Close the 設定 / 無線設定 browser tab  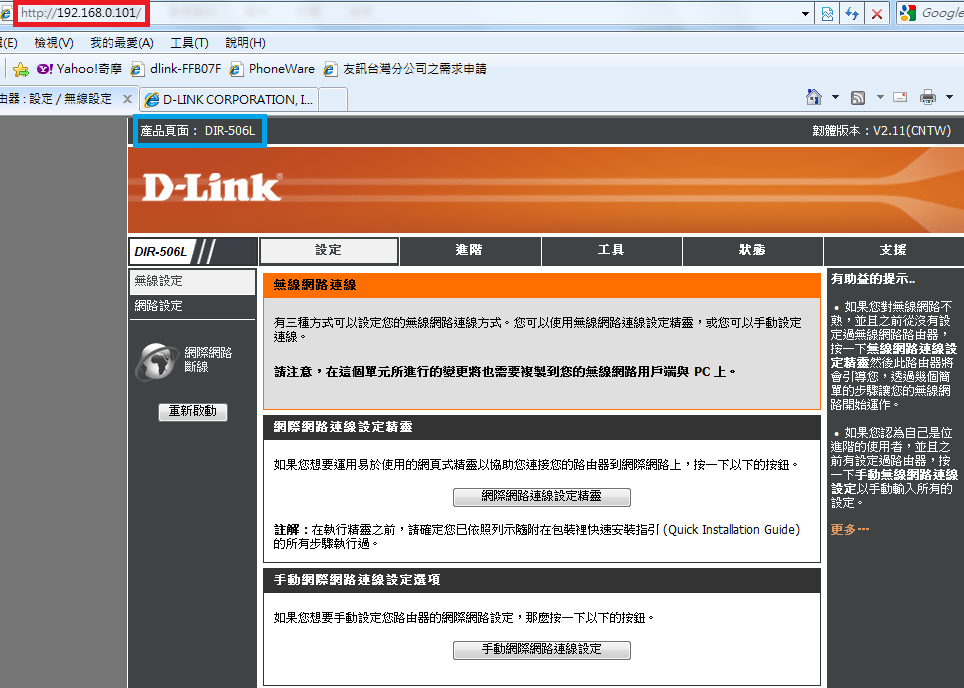click(127, 99)
